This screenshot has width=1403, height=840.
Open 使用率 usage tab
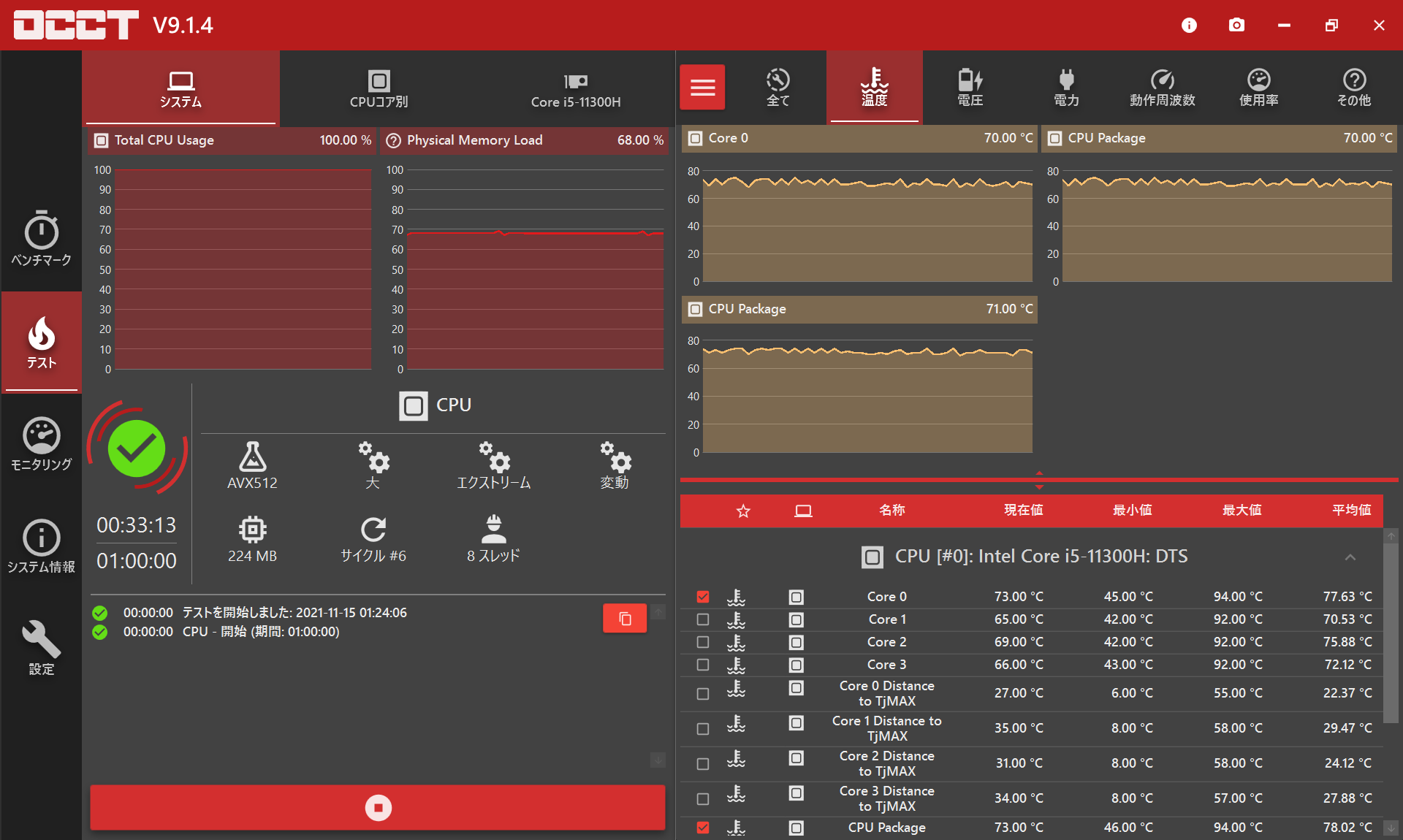[x=1258, y=87]
